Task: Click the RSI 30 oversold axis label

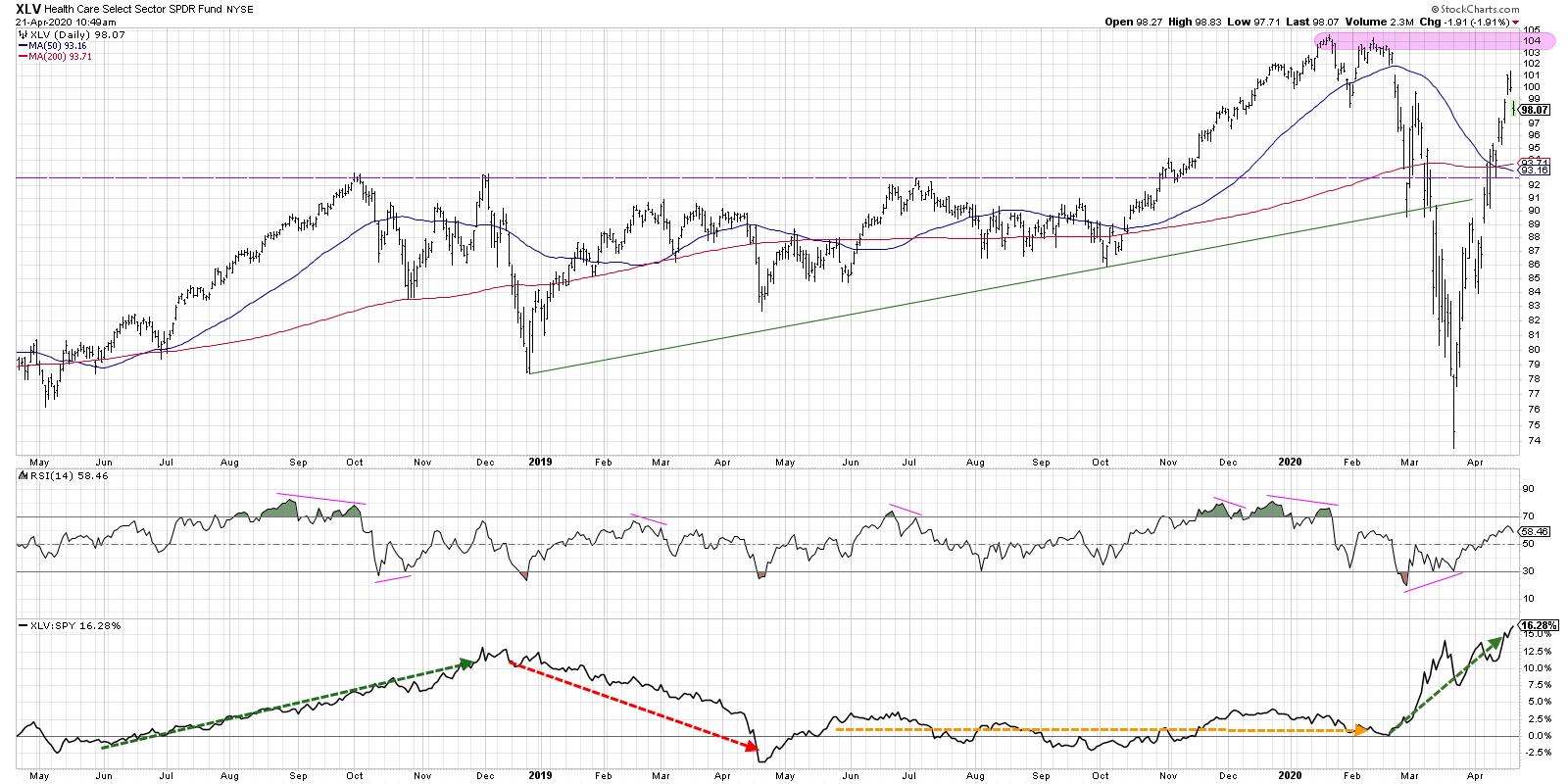Action: (x=1527, y=571)
